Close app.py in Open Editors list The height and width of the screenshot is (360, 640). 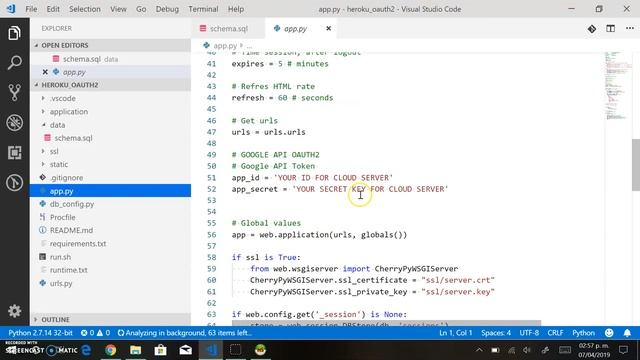click(45, 72)
